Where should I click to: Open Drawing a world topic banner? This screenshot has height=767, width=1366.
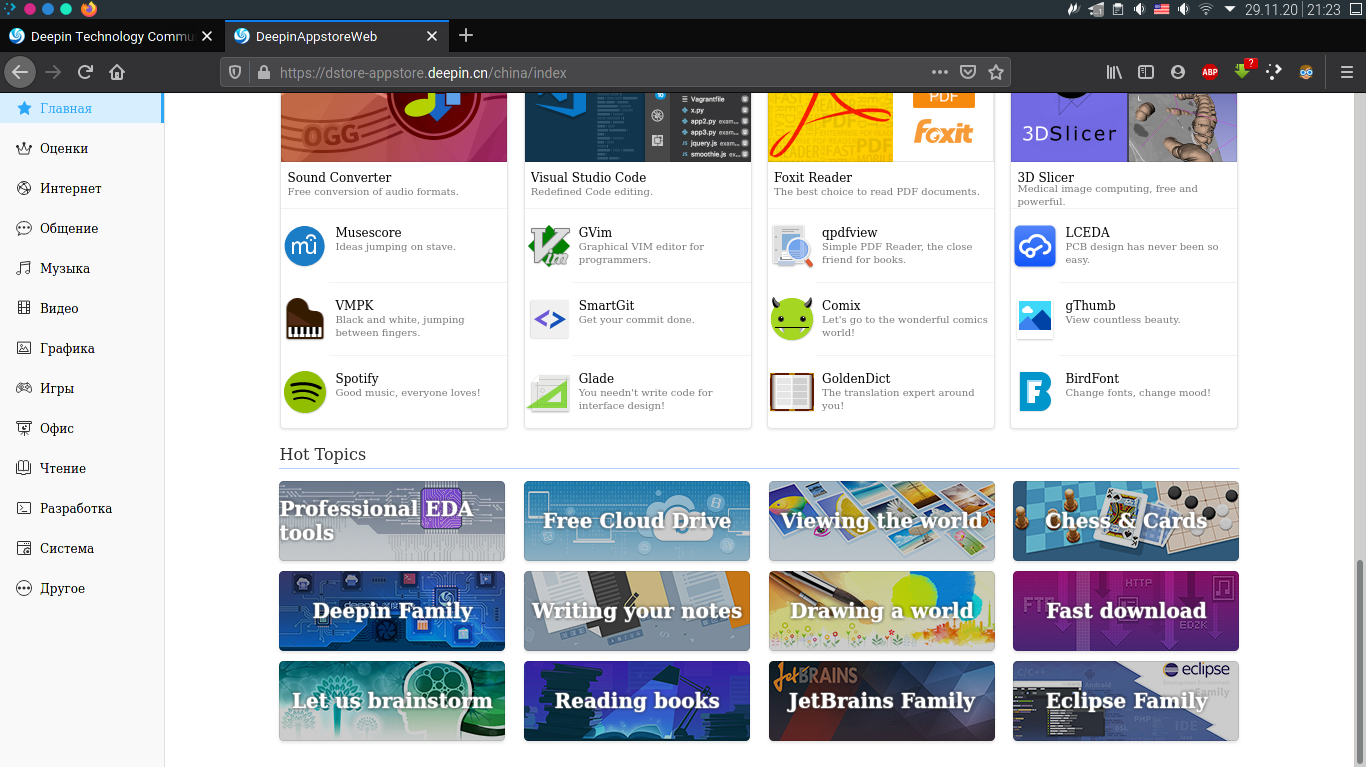[882, 611]
